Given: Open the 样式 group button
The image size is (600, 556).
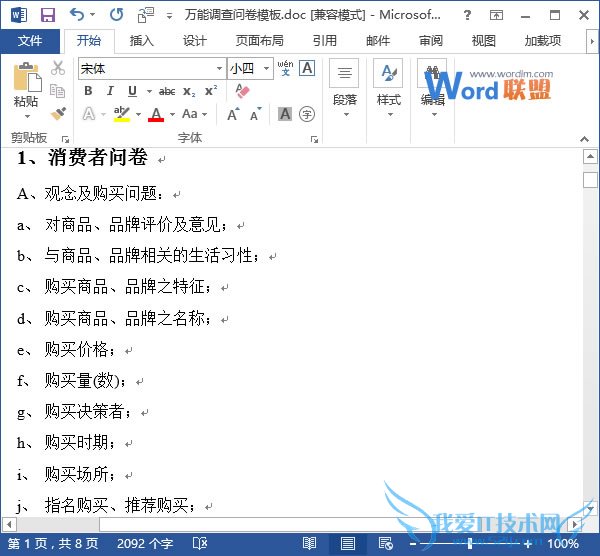Looking at the screenshot, I should tap(389, 89).
